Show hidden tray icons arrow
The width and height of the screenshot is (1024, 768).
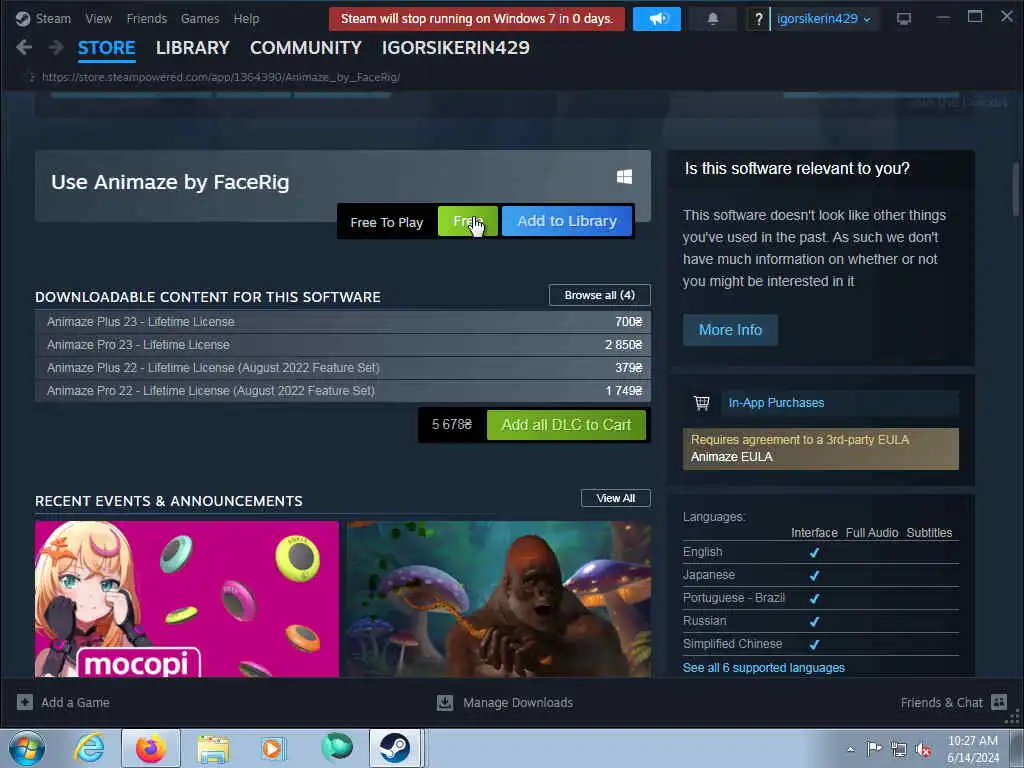click(x=850, y=749)
